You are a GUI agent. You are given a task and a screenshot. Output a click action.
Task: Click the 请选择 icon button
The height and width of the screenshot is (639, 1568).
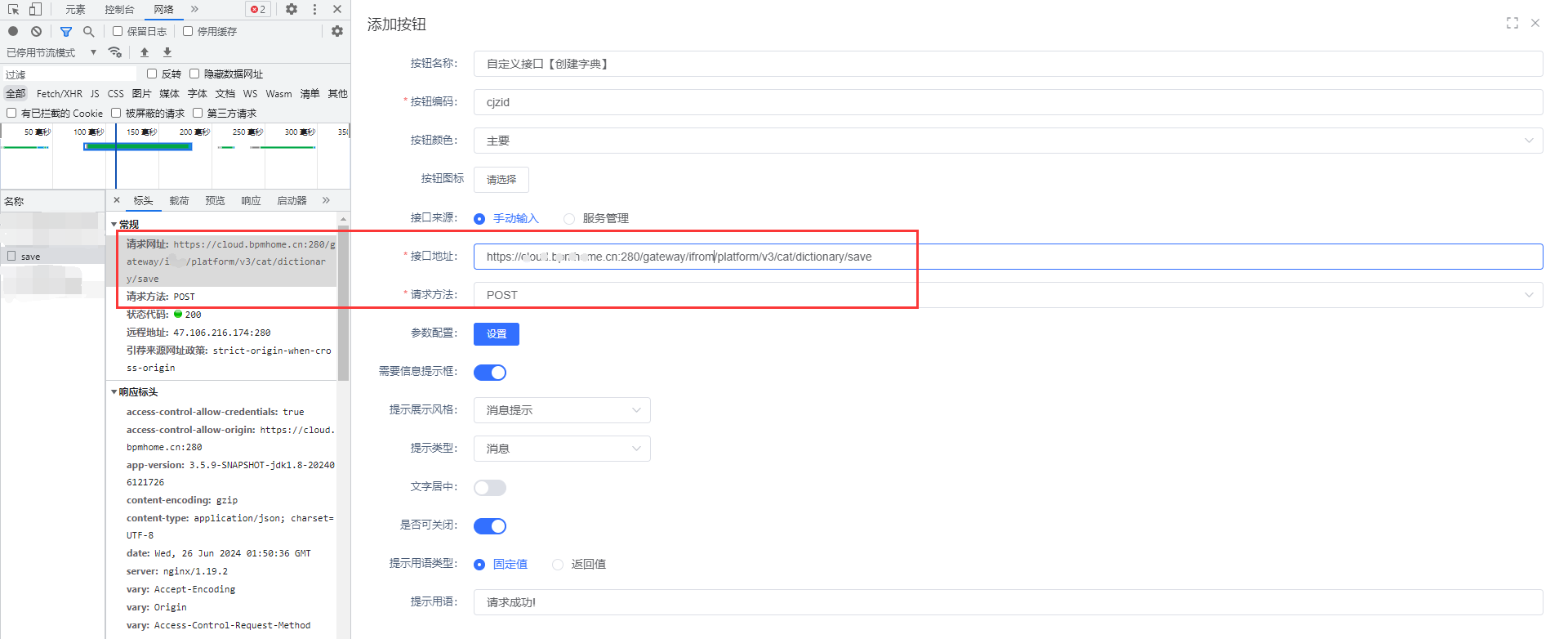(501, 180)
